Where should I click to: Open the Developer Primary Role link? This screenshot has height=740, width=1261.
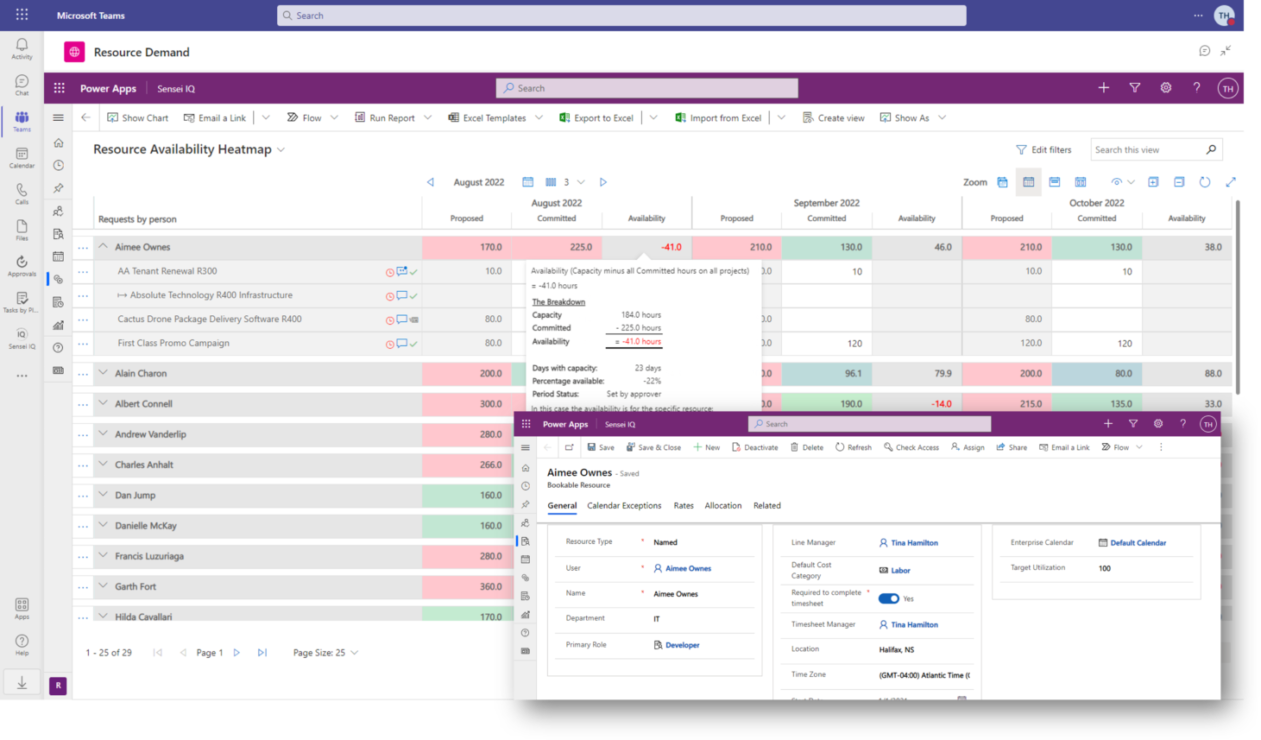click(x=682, y=645)
